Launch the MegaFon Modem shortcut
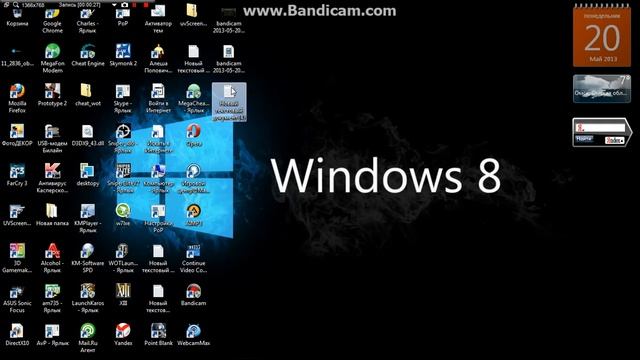640x360 pixels. (x=52, y=59)
